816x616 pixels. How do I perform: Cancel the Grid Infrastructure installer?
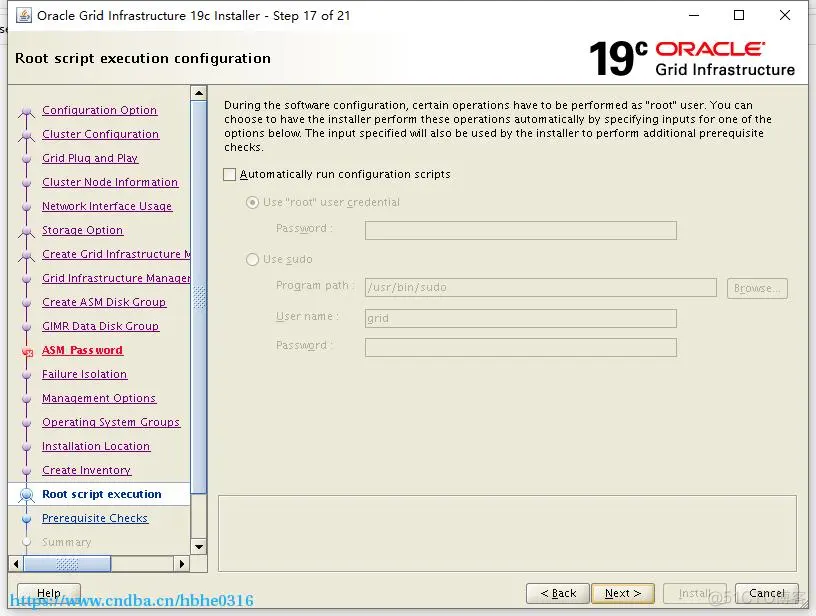(x=767, y=593)
